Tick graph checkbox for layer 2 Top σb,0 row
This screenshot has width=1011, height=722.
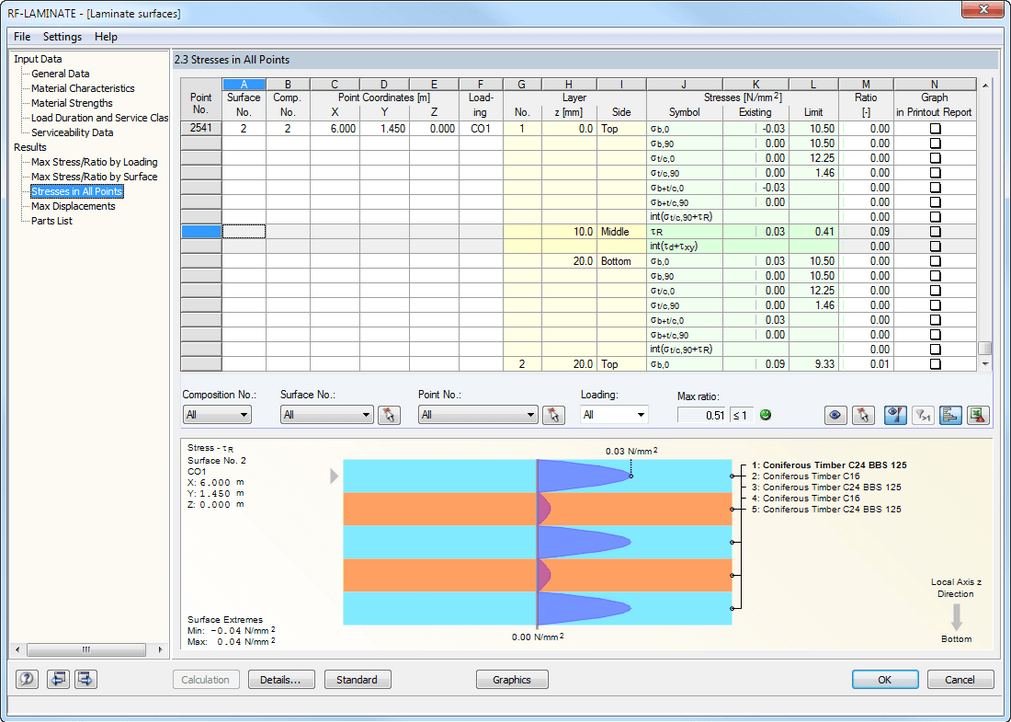pos(935,364)
